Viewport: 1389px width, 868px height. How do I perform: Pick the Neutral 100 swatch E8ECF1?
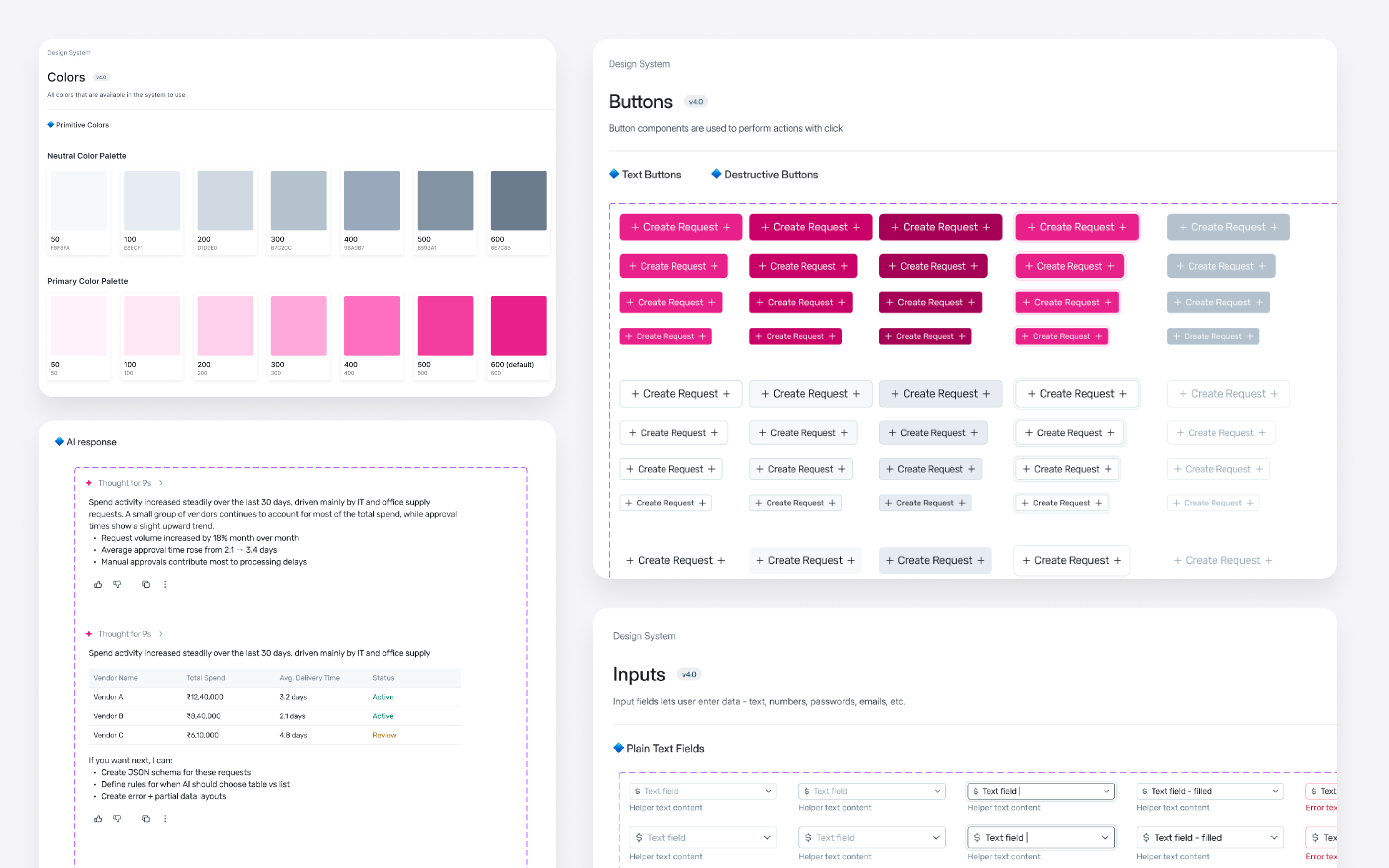(152, 200)
